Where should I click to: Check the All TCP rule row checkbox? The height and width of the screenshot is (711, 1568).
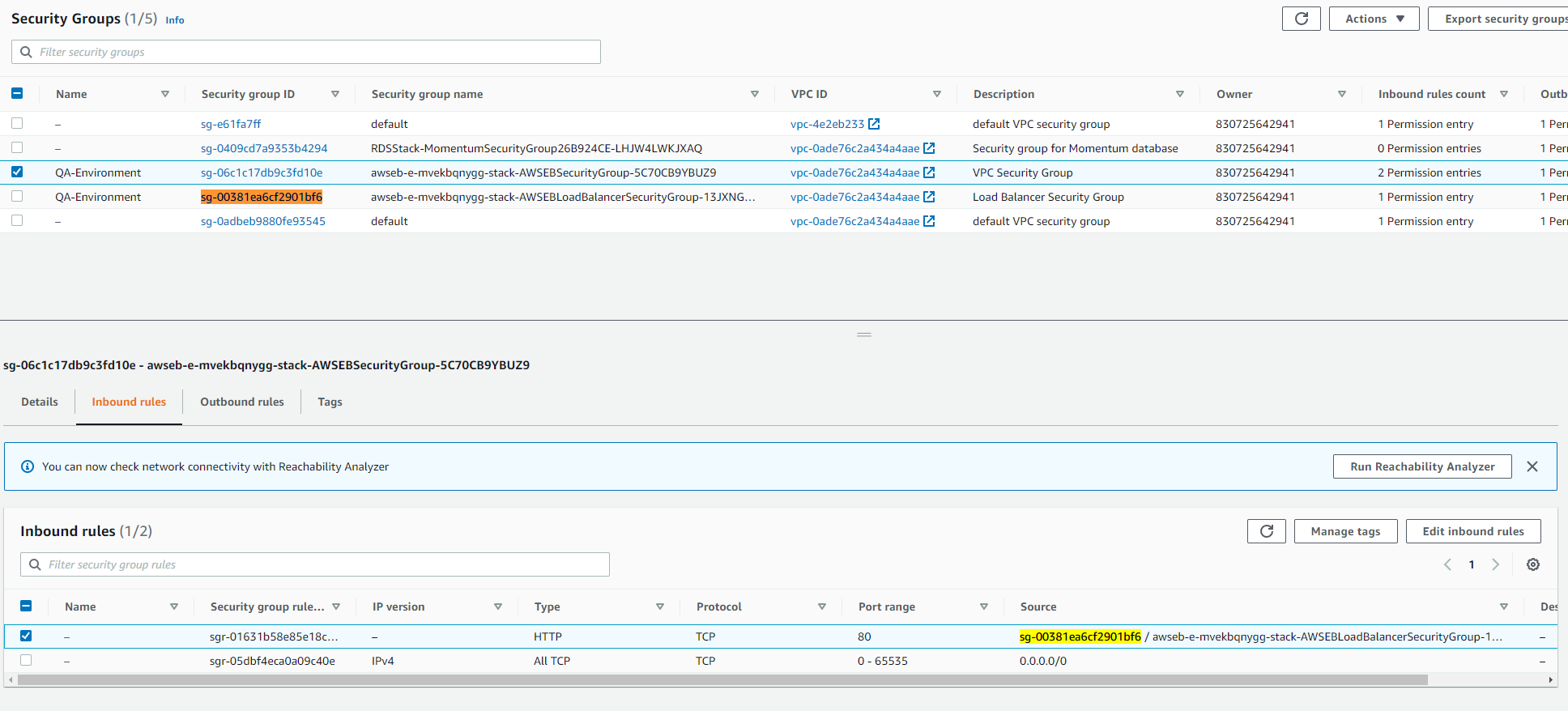click(x=26, y=660)
